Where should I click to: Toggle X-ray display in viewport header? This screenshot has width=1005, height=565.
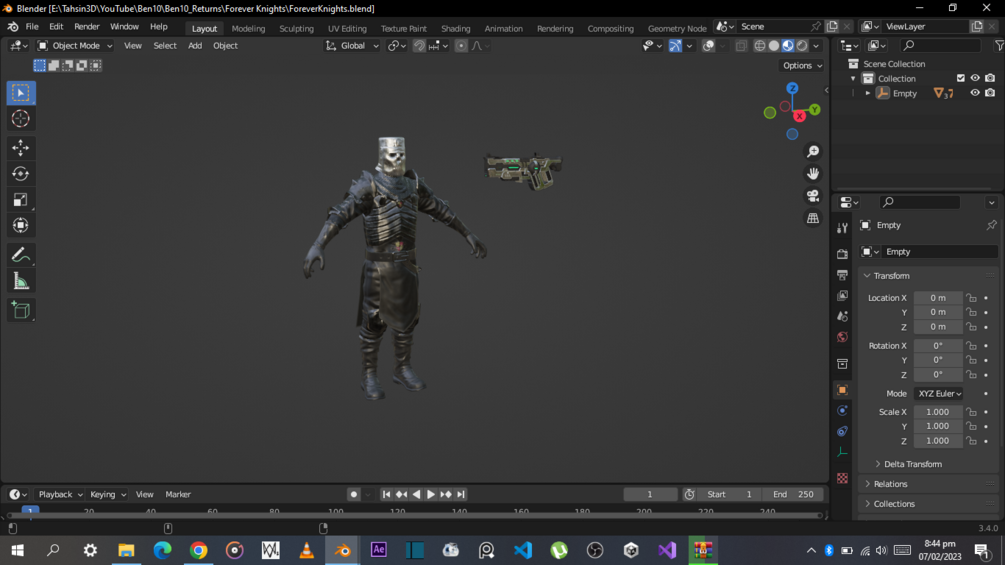[741, 45]
